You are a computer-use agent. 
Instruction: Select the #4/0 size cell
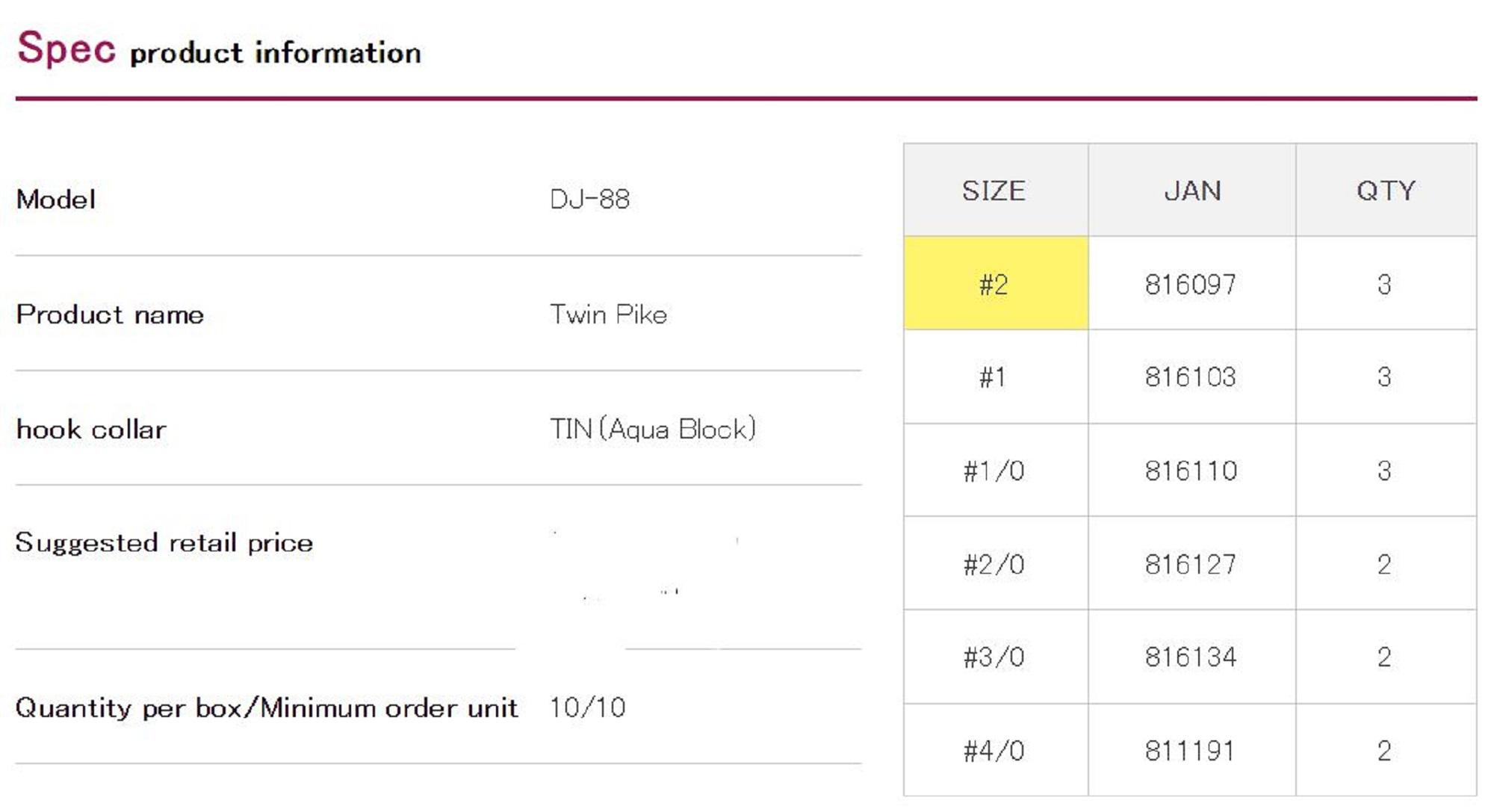tap(994, 751)
